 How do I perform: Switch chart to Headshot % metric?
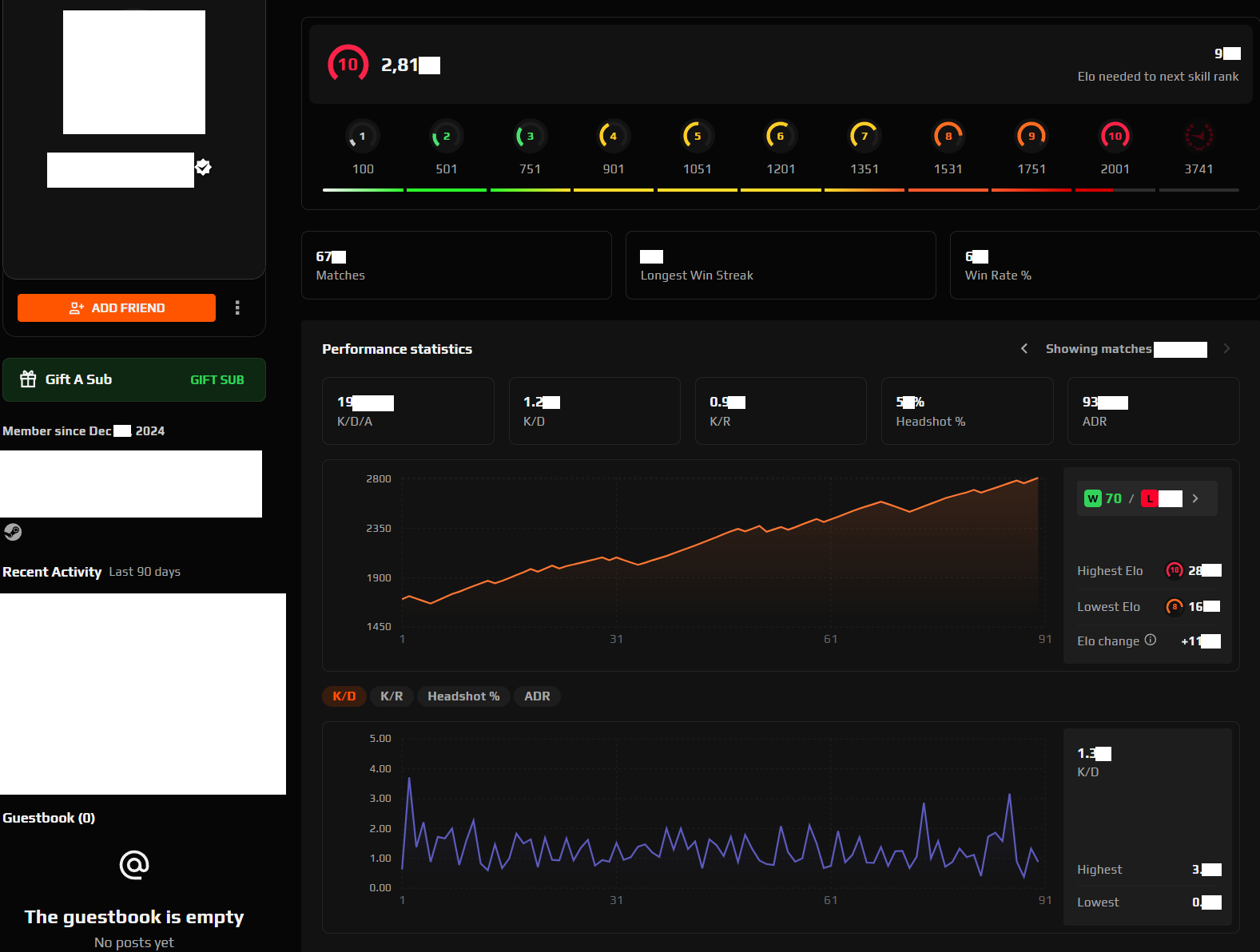click(463, 696)
